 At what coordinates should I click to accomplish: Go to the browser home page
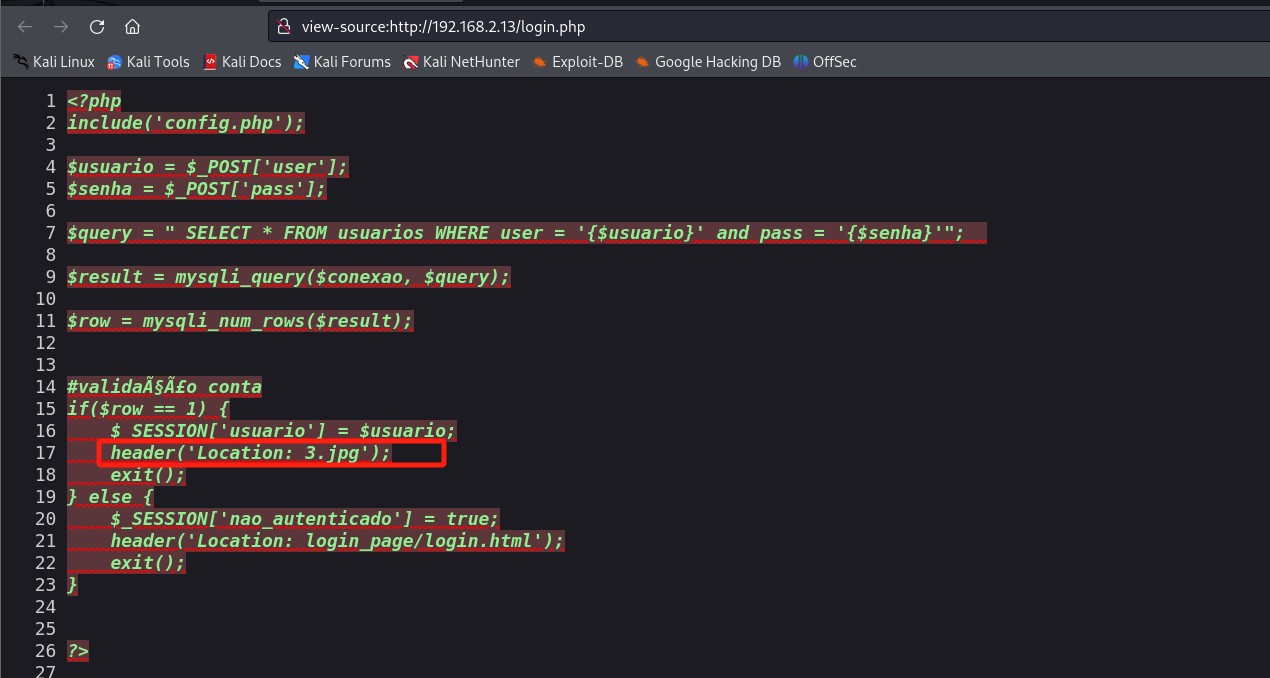(132, 27)
